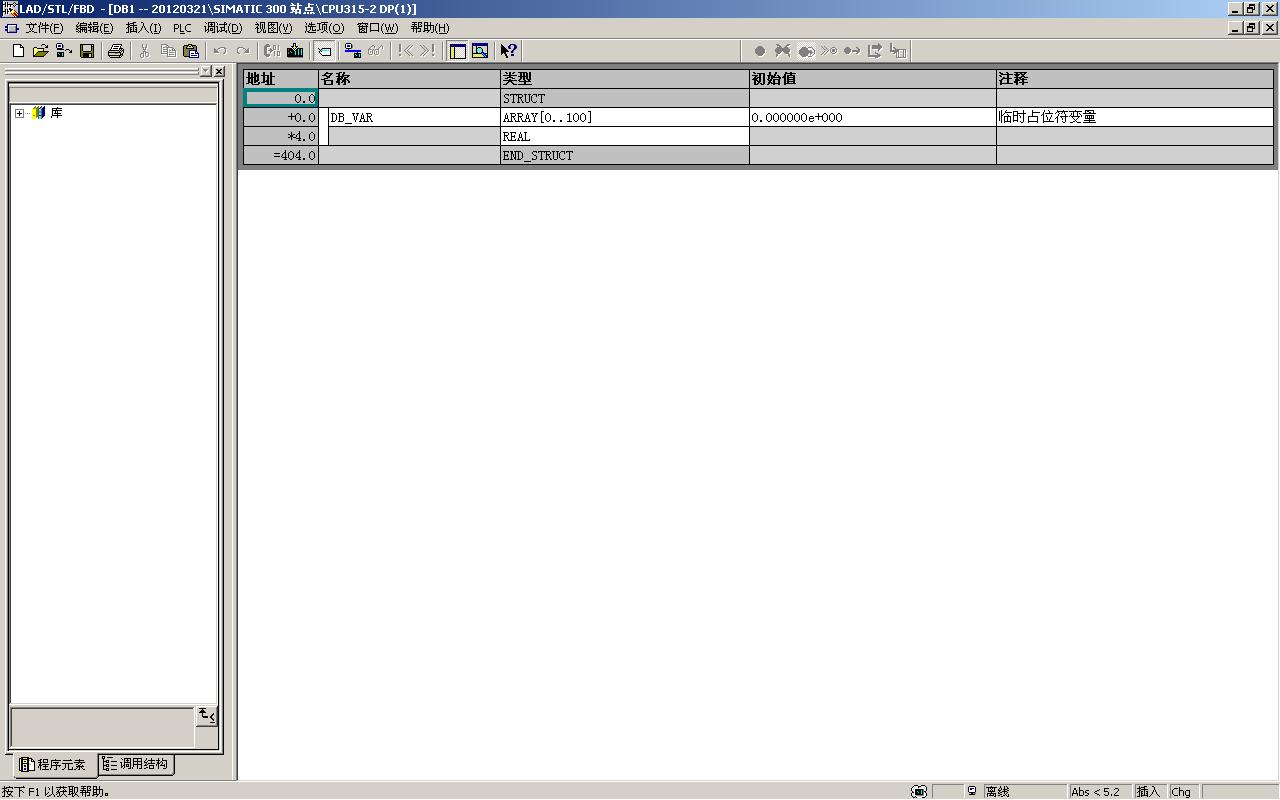This screenshot has height=800, width=1280.
Task: Click the *4.0 address cell
Action: (x=281, y=136)
